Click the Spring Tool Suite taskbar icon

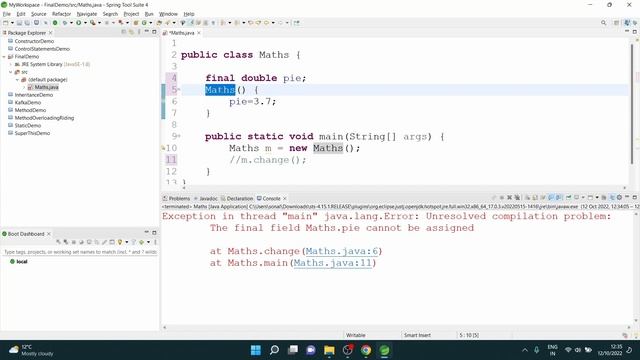coord(384,350)
